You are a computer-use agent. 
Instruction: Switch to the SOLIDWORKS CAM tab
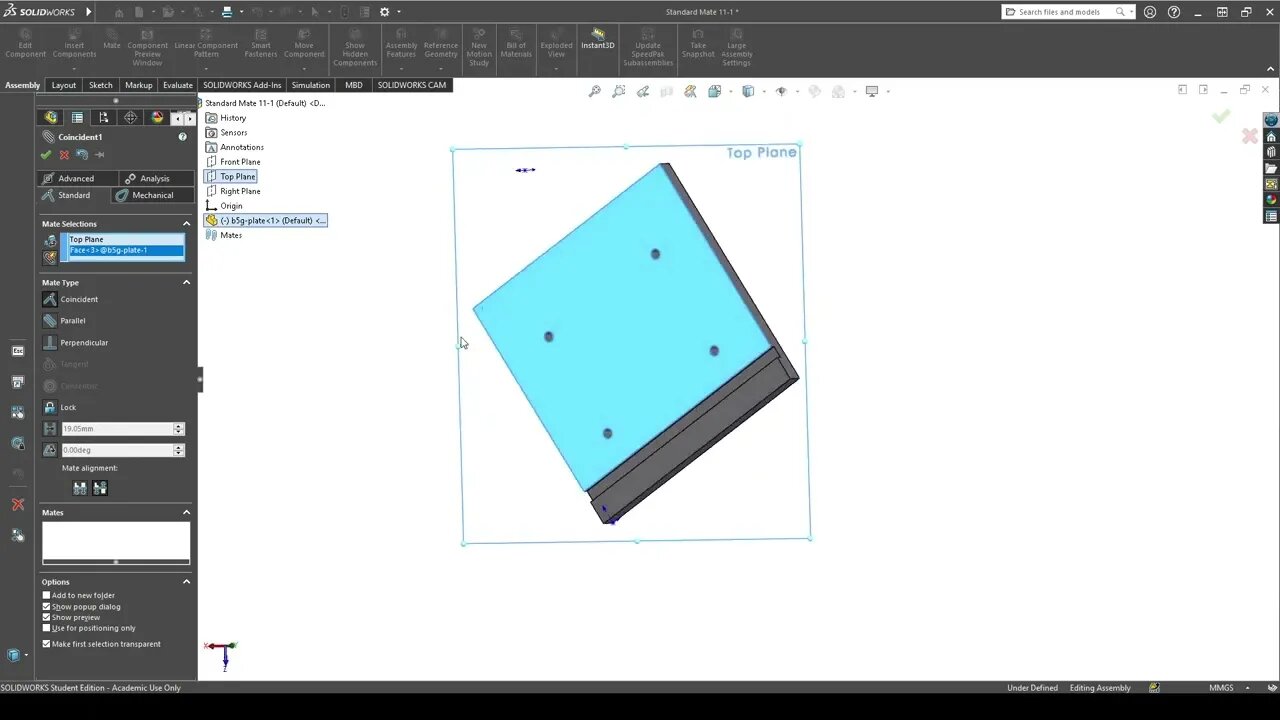pos(412,85)
